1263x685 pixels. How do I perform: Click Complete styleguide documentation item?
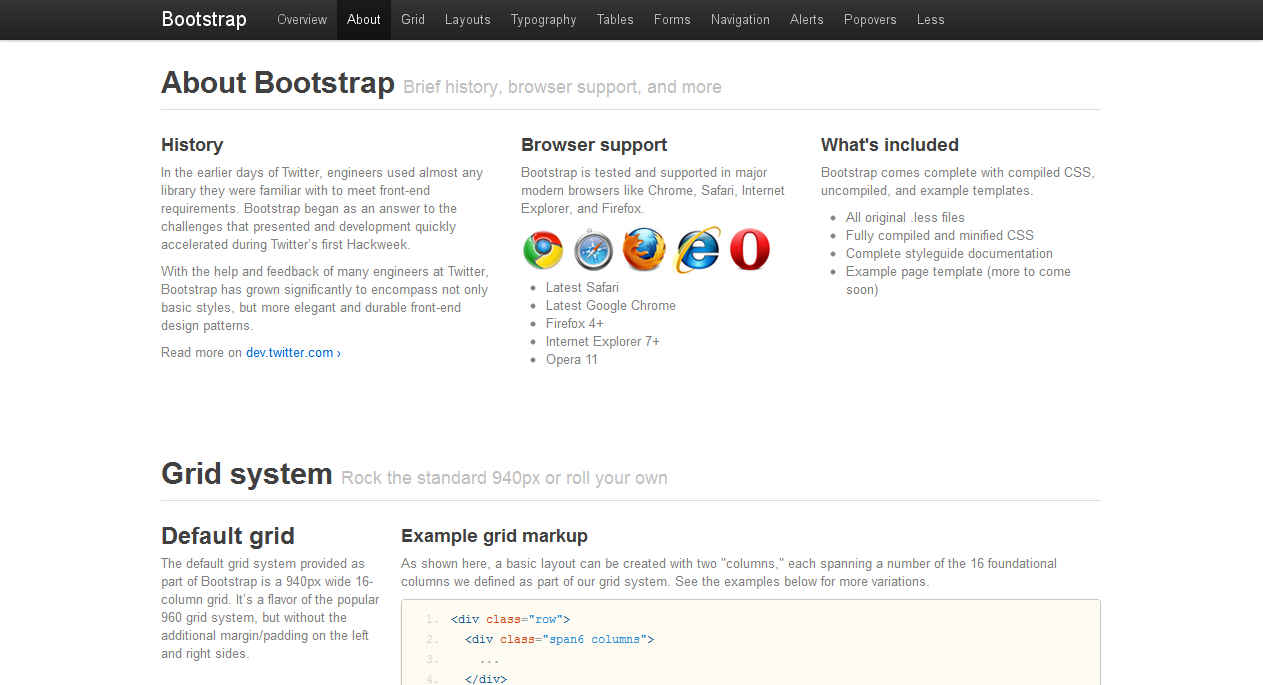click(949, 253)
